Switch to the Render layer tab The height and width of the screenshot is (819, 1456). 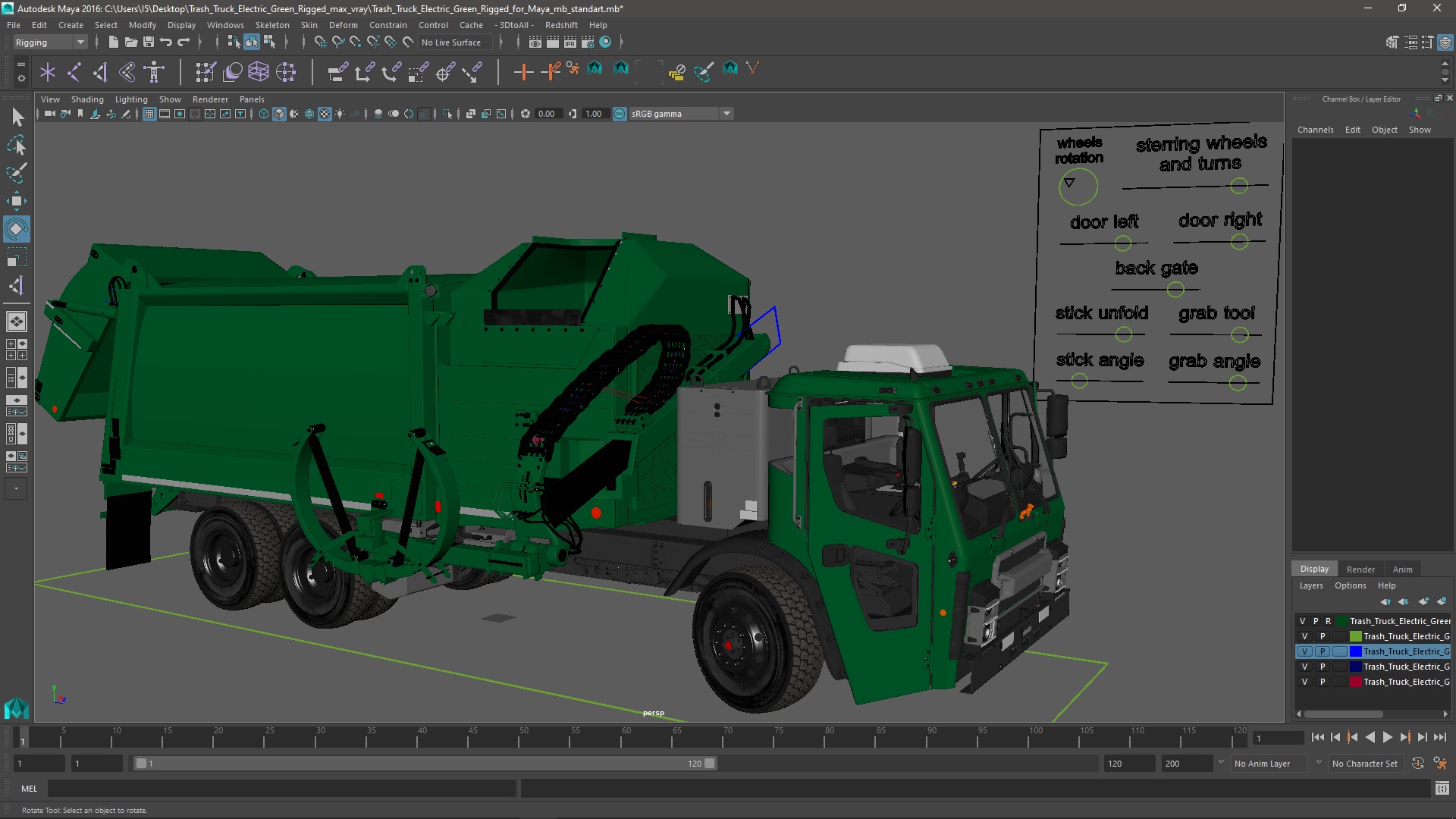click(1360, 570)
